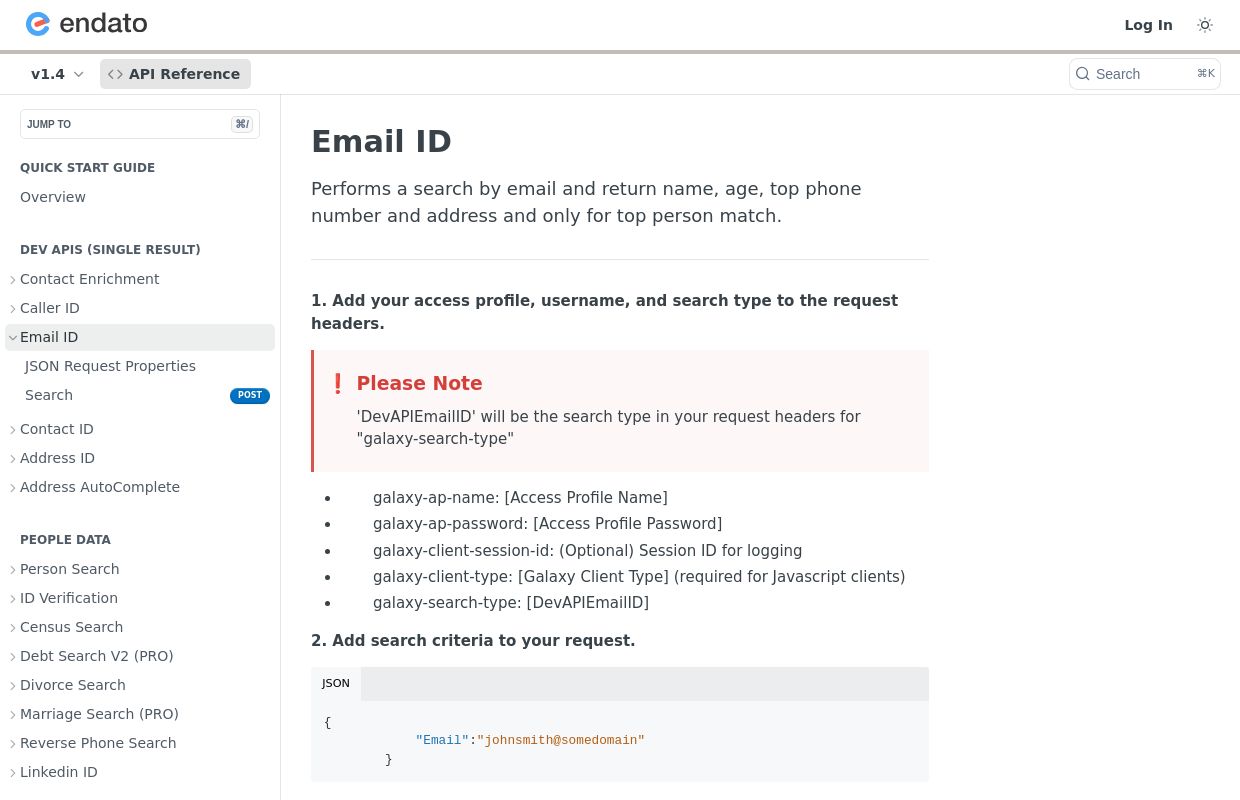Click the endato logo
The height and width of the screenshot is (800, 1240).
pyautogui.click(x=87, y=24)
